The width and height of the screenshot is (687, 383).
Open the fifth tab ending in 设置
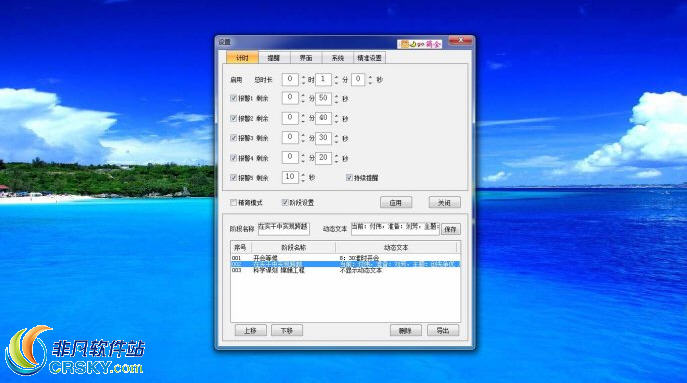pos(369,58)
